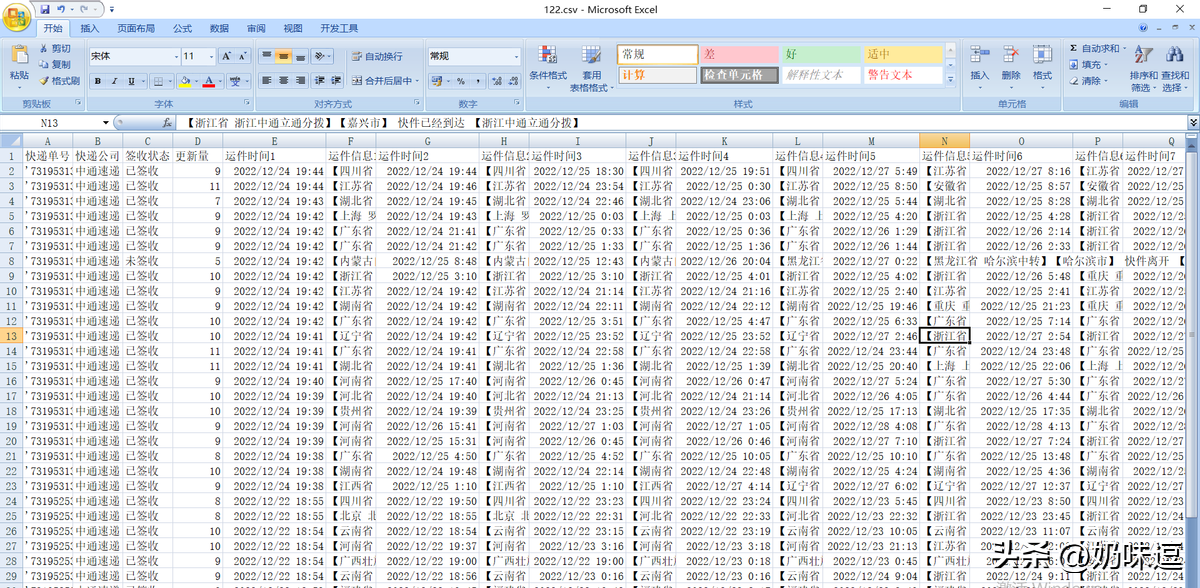Open 查找和选择 find and select
This screenshot has width=1200, height=588.
(x=1175, y=68)
